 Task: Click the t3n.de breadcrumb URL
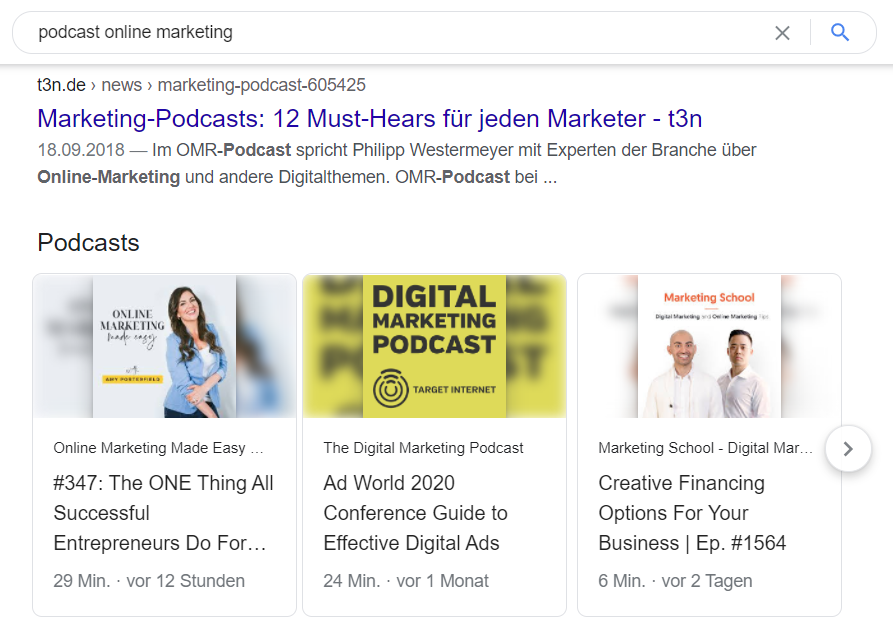(x=201, y=85)
